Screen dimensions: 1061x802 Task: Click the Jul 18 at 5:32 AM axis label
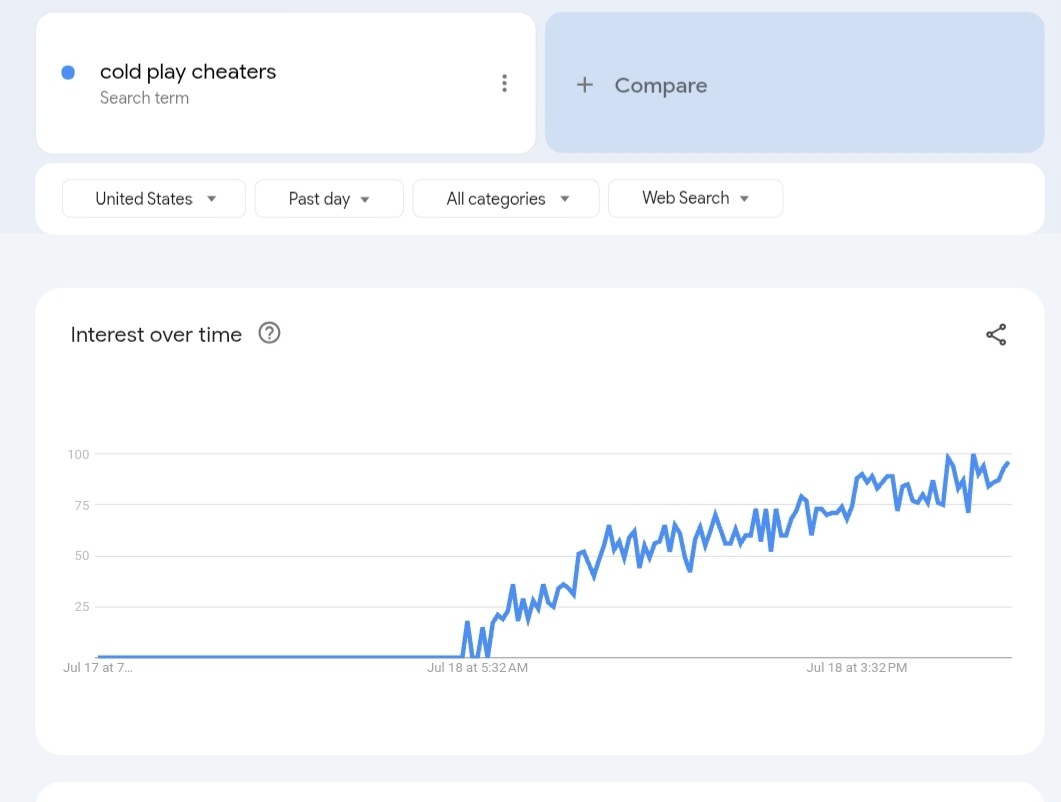pyautogui.click(x=477, y=667)
